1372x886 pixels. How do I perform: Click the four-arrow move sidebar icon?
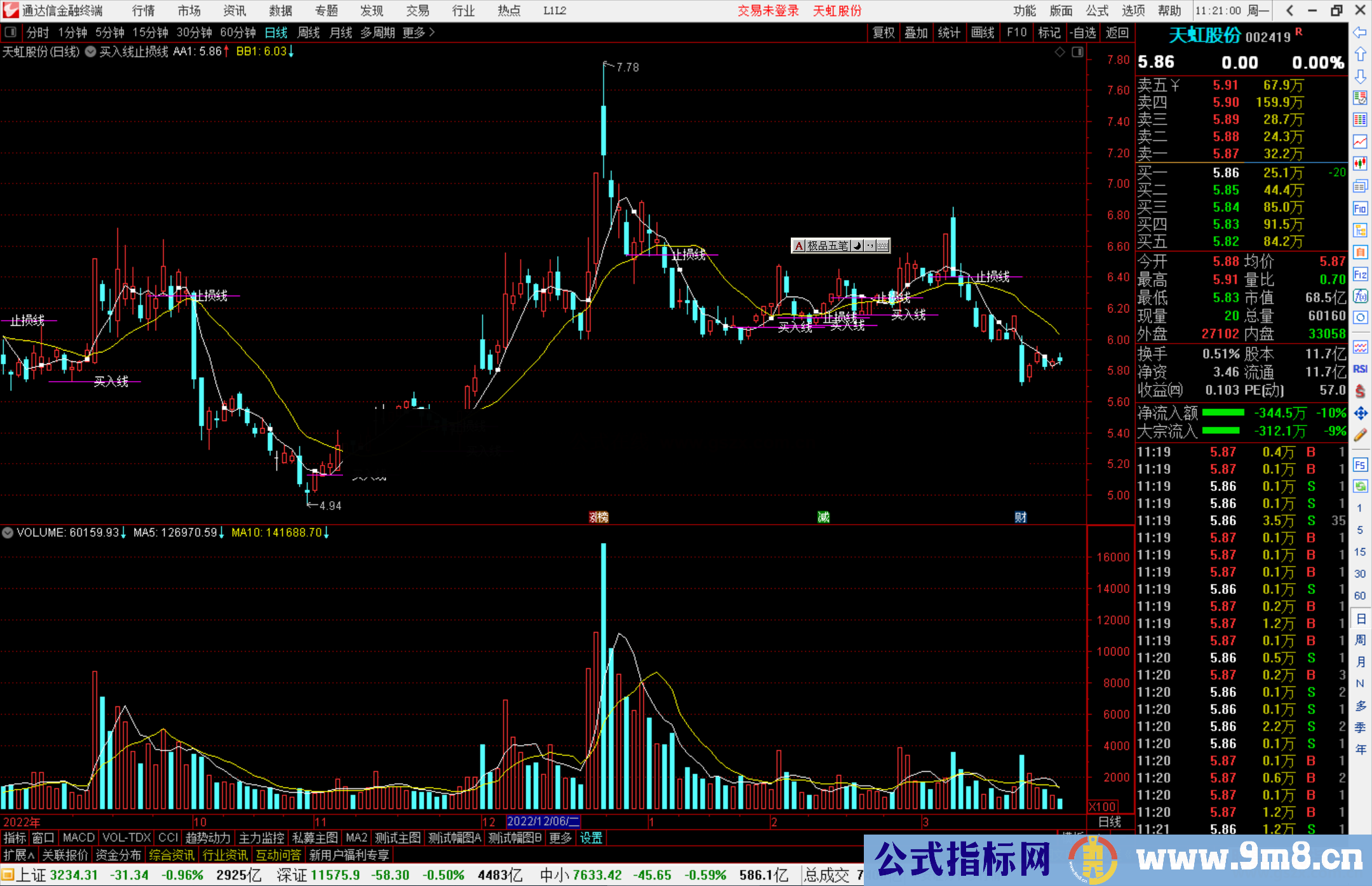1360,413
